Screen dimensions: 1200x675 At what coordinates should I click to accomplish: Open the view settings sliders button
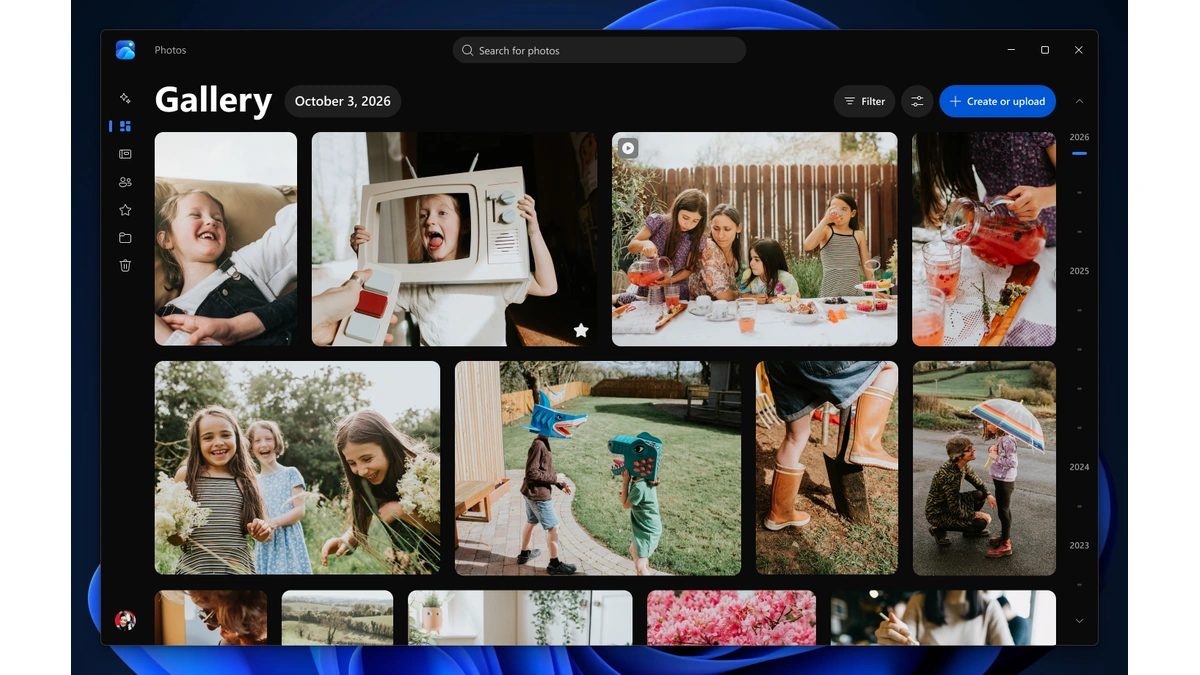tap(917, 101)
